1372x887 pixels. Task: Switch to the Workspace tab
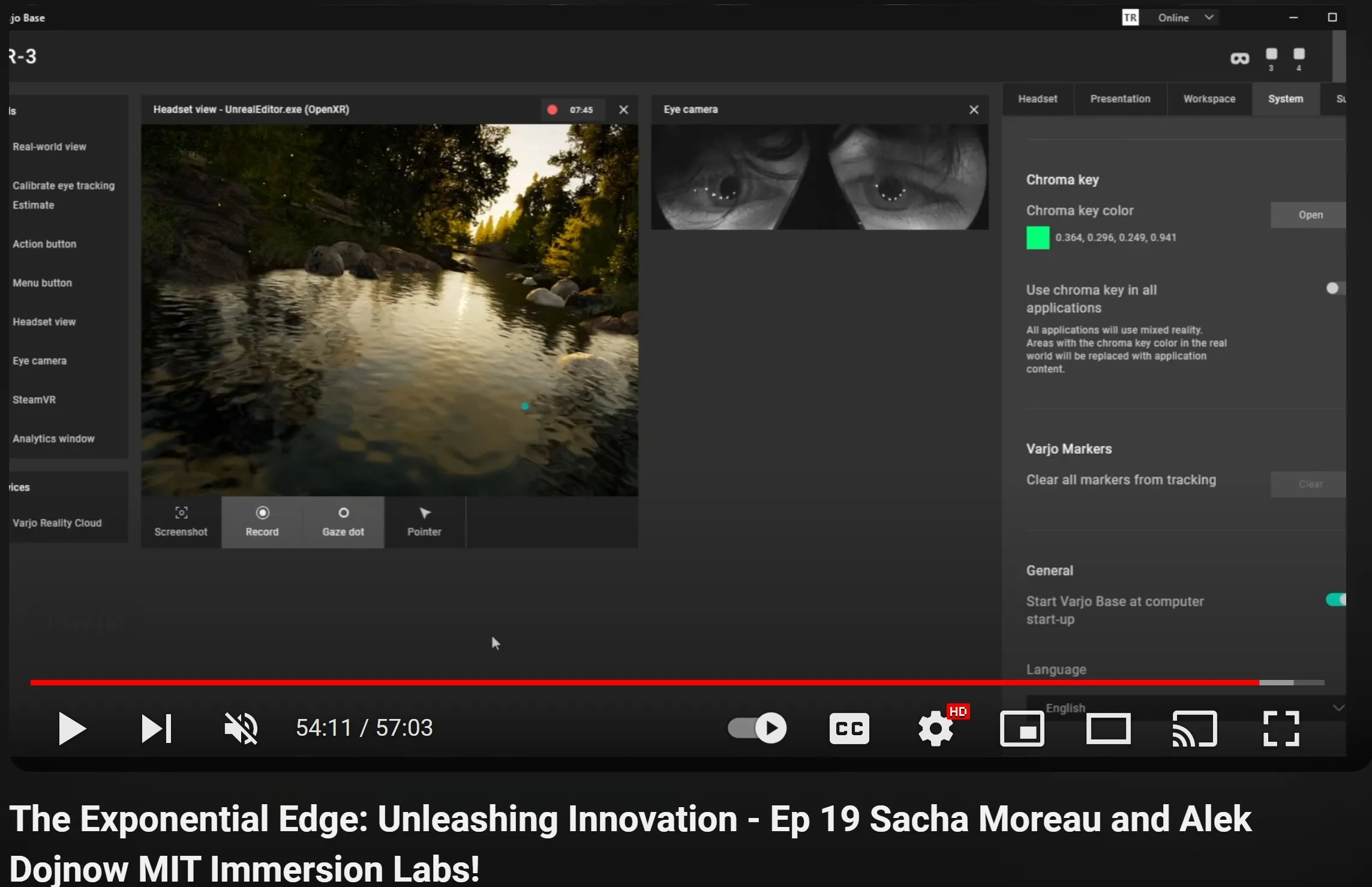tap(1209, 99)
